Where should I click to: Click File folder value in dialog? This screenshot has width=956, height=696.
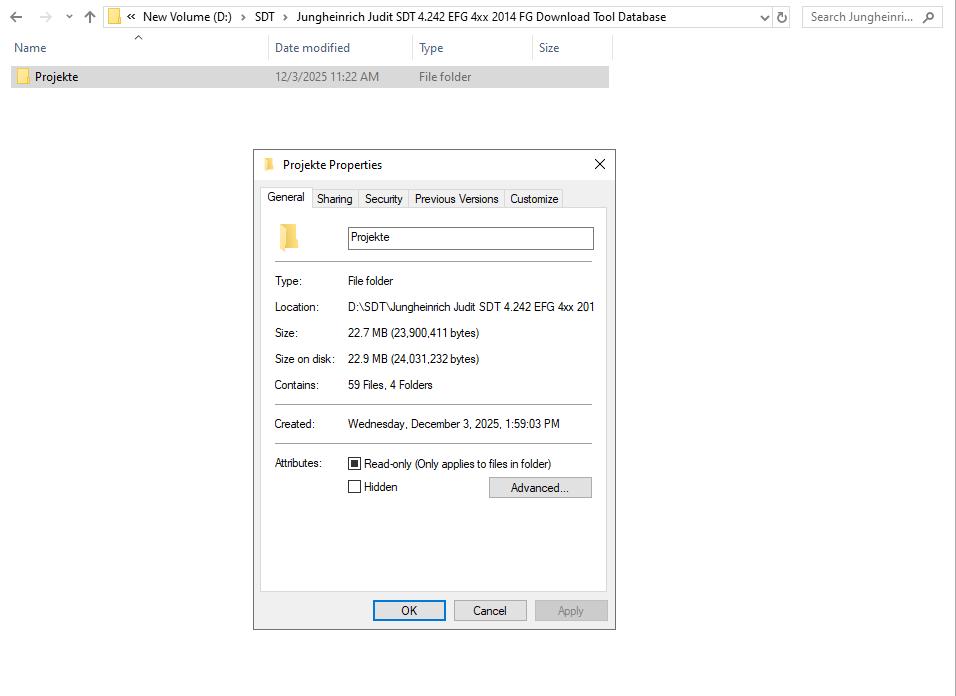point(371,281)
